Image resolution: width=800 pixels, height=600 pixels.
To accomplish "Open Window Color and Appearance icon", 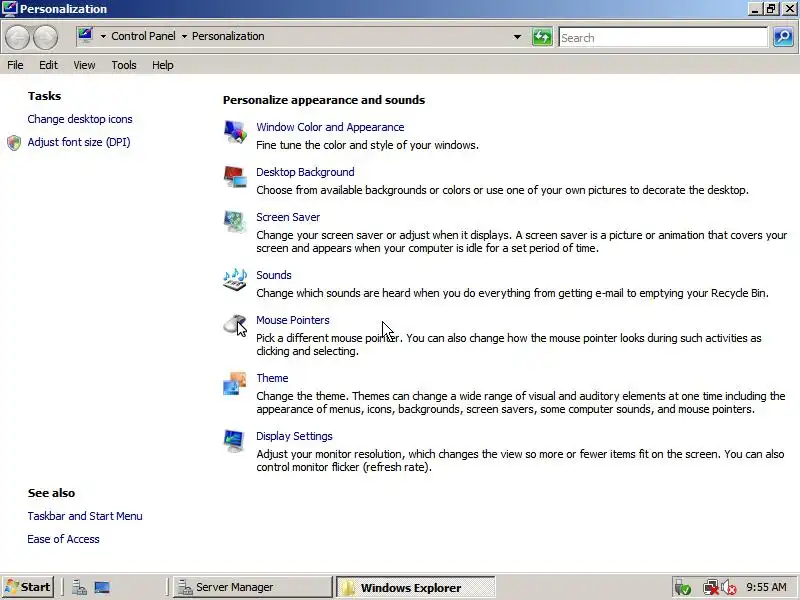I will coord(235,132).
